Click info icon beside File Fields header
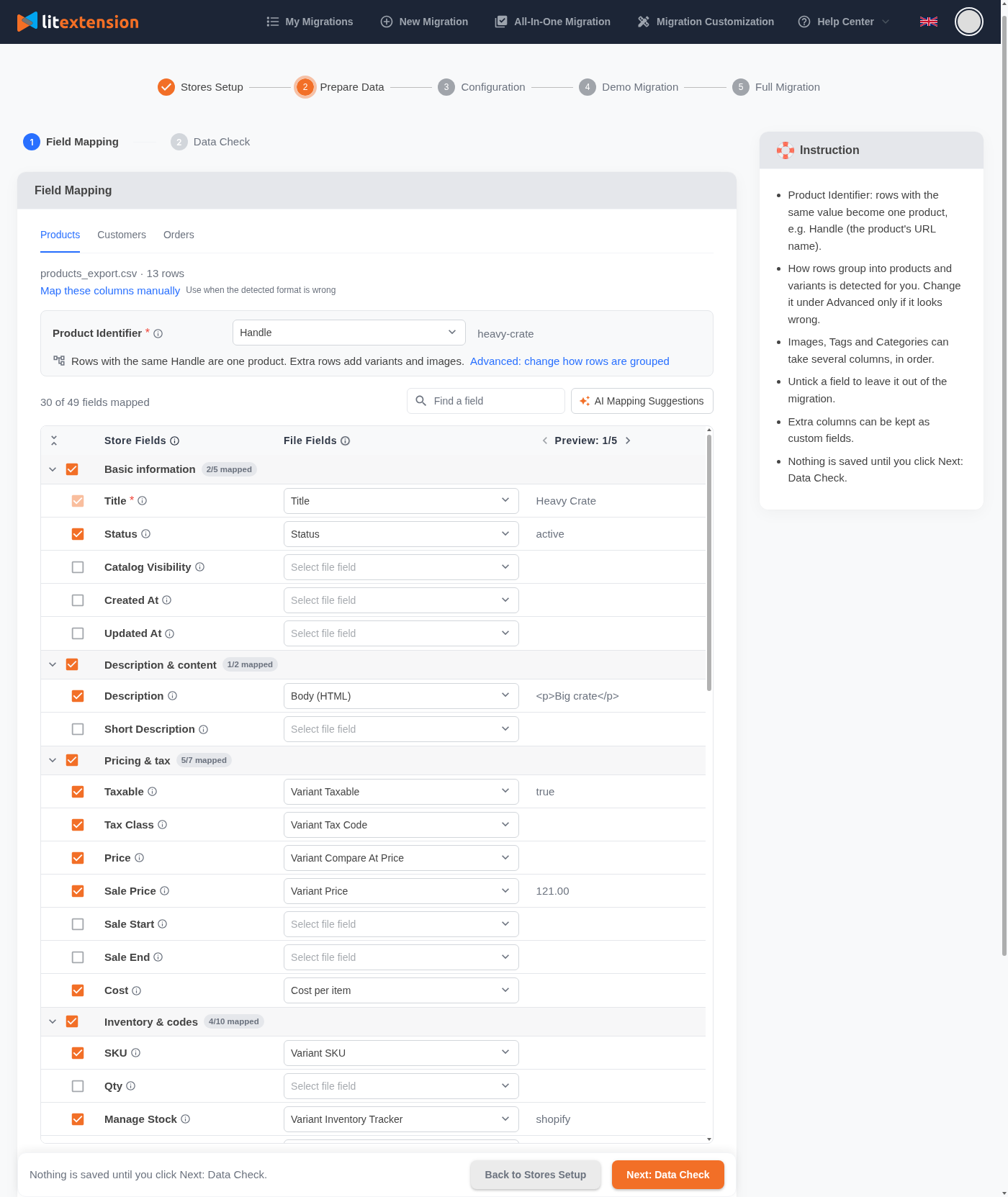Image resolution: width=1008 pixels, height=1197 pixels. point(345,441)
